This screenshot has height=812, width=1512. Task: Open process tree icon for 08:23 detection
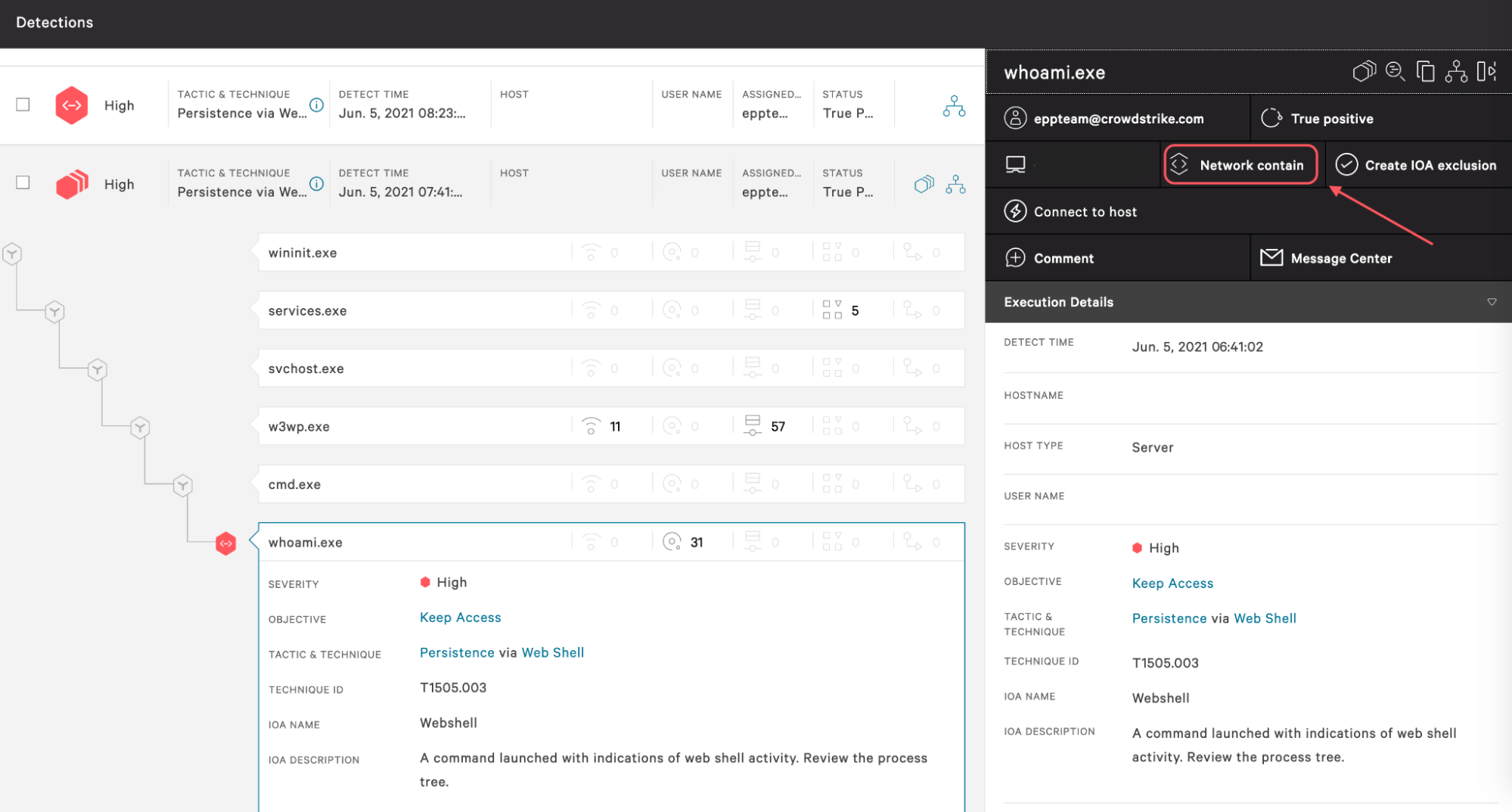[954, 106]
